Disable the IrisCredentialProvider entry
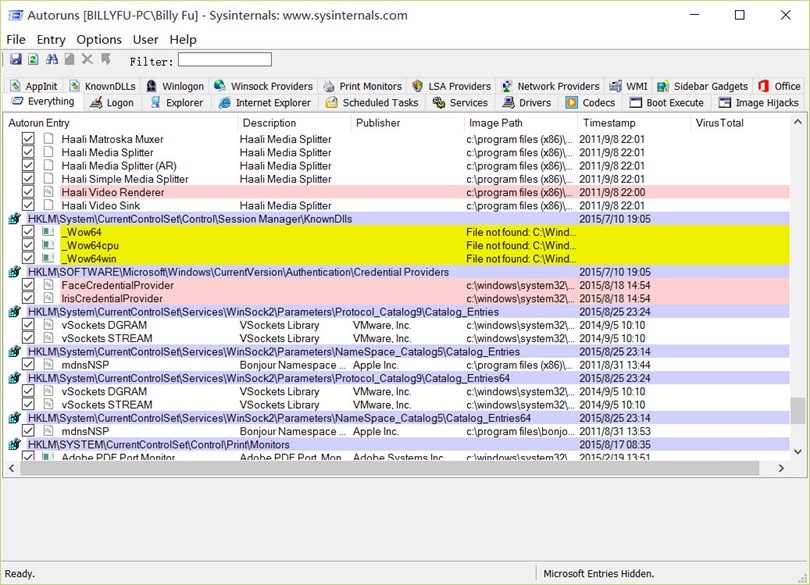This screenshot has height=585, width=810. [x=28, y=298]
